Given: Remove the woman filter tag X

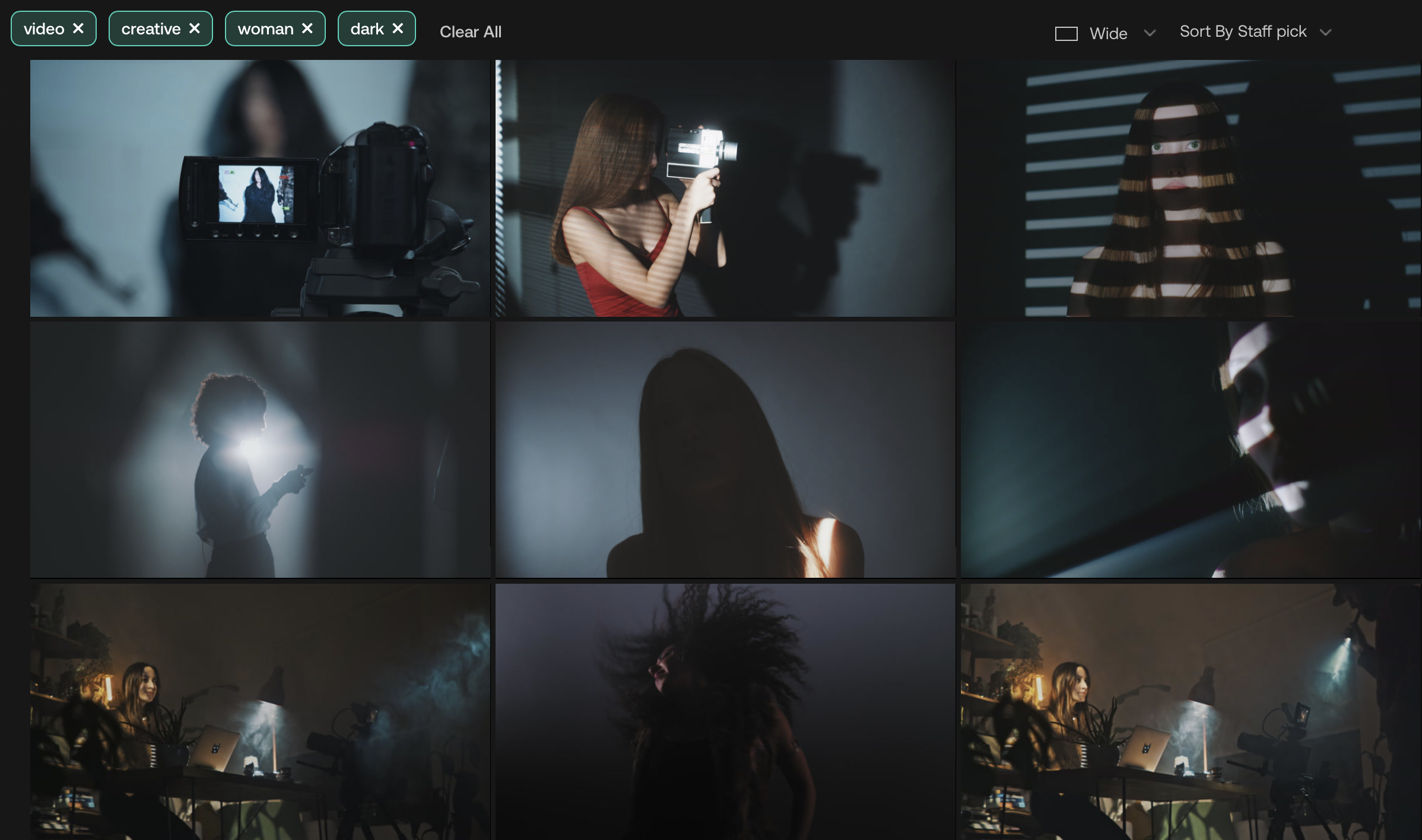Looking at the screenshot, I should coord(307,28).
